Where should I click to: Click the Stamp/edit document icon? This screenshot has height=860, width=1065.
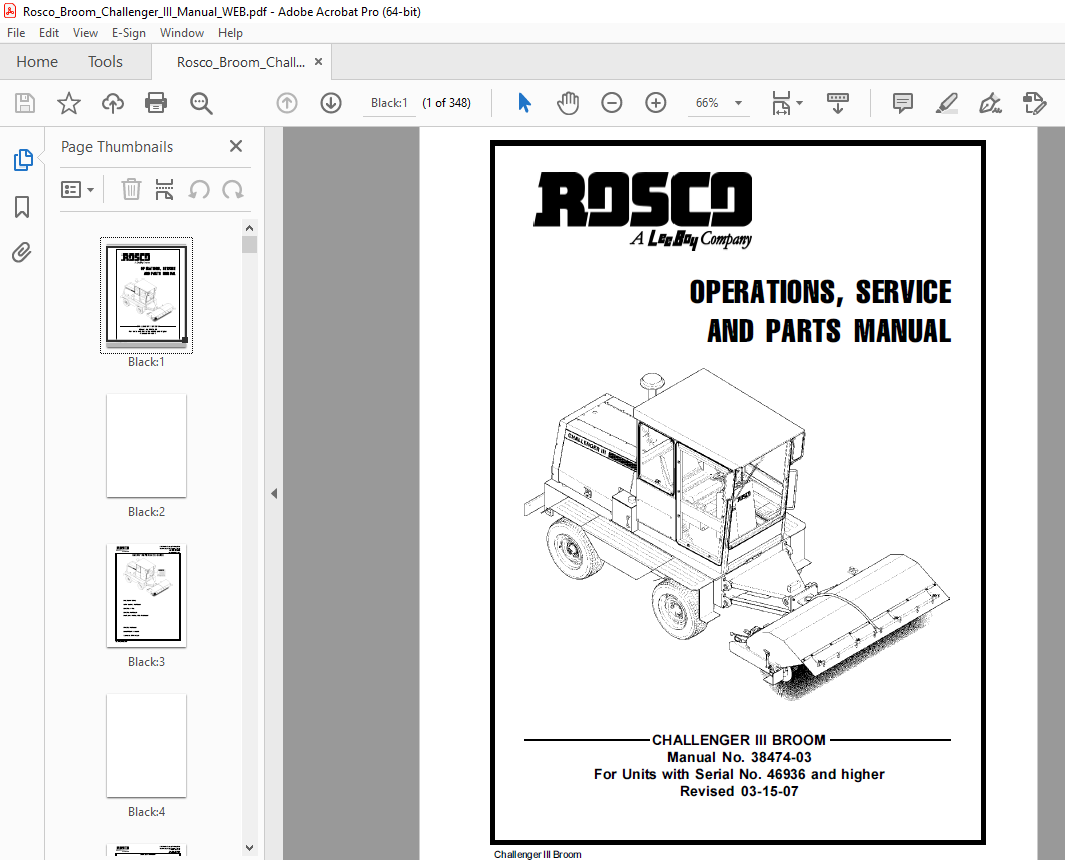click(x=1034, y=103)
